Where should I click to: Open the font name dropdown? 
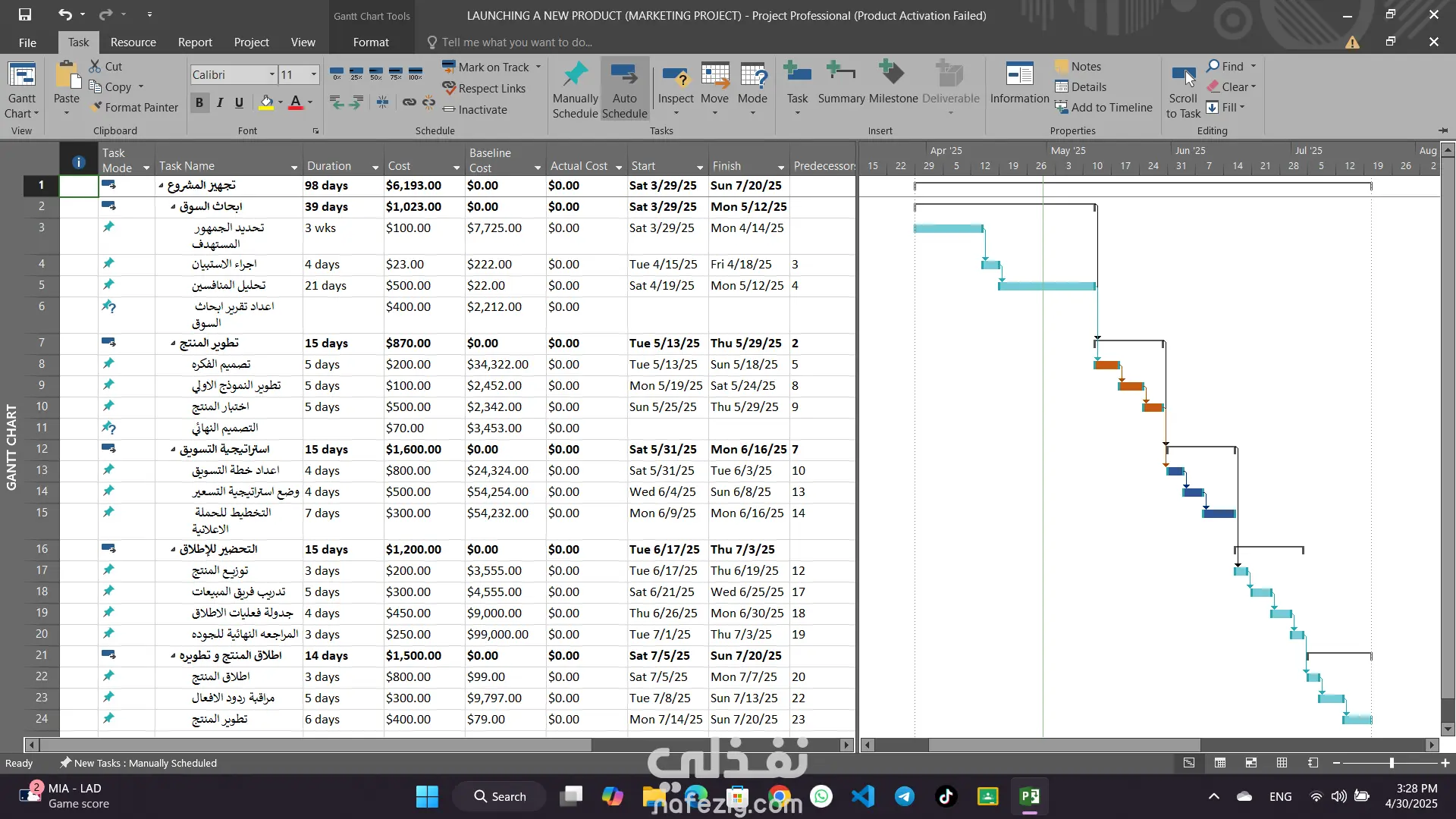[x=271, y=74]
